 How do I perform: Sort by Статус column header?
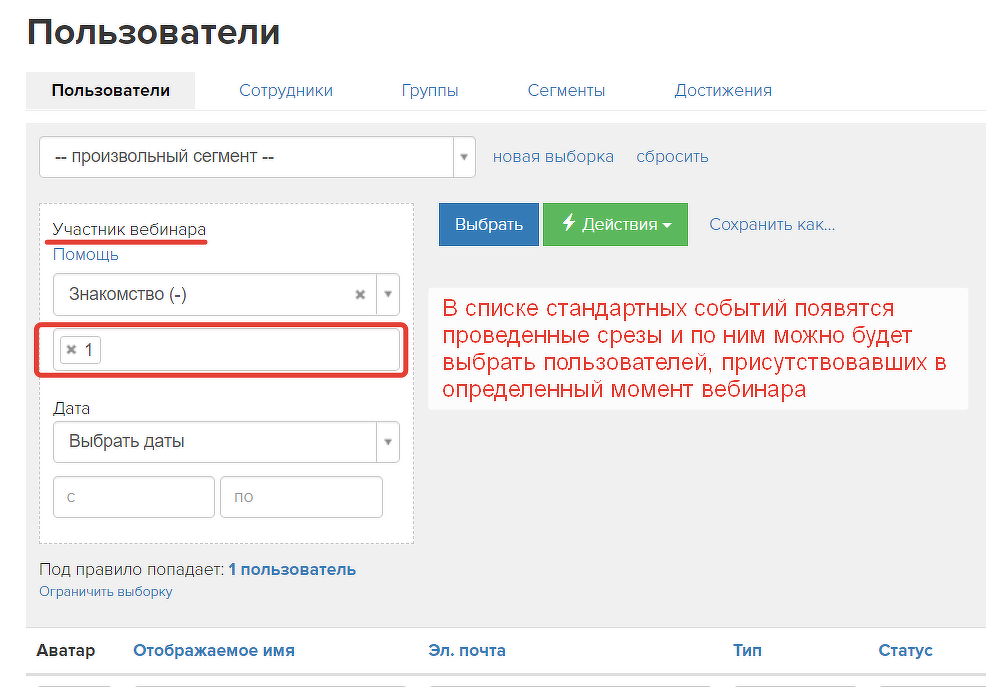pyautogui.click(x=905, y=650)
